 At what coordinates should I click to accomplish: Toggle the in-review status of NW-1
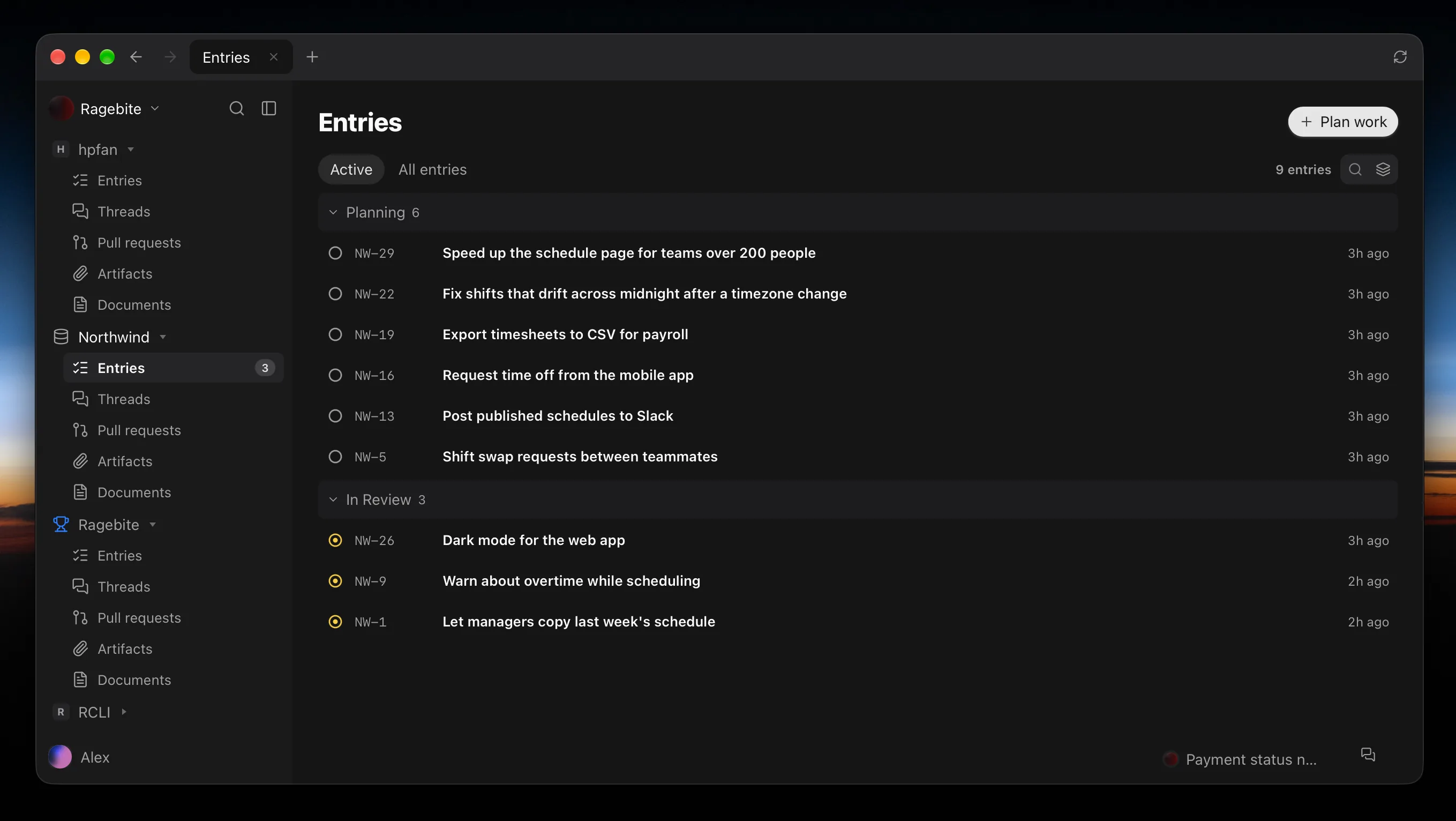[x=335, y=622]
